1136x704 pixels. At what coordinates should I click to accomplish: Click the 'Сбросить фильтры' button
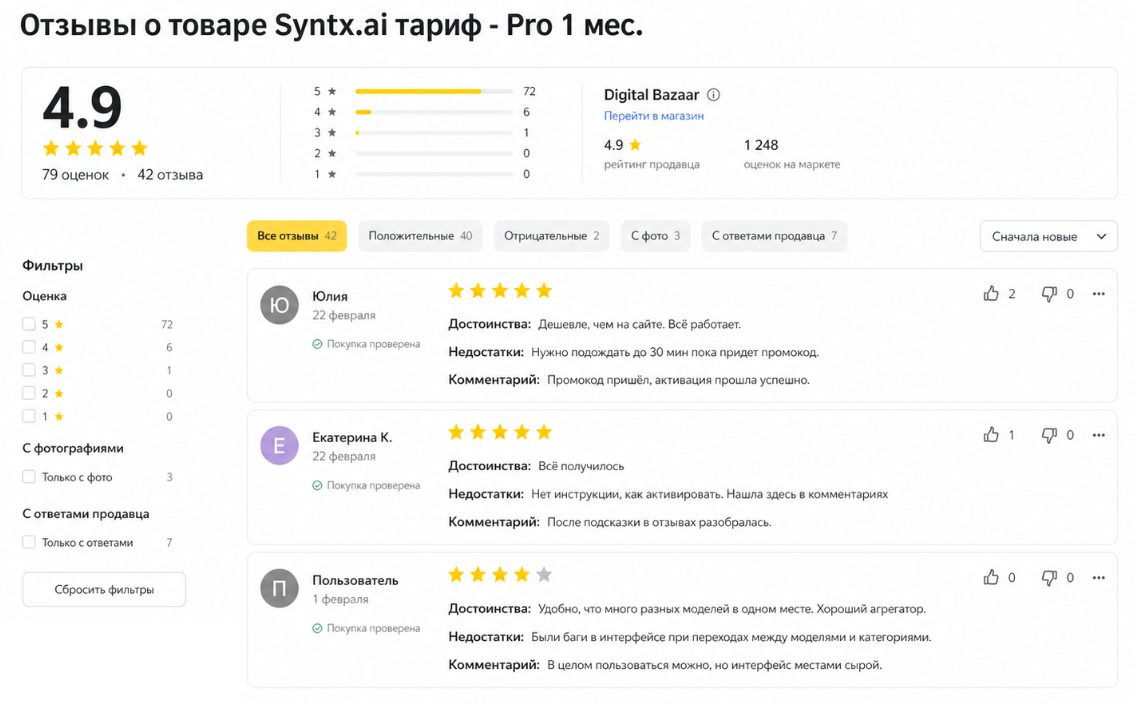104,590
